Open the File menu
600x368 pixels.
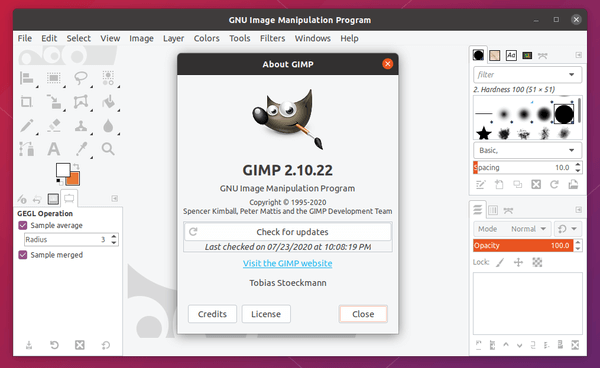25,38
